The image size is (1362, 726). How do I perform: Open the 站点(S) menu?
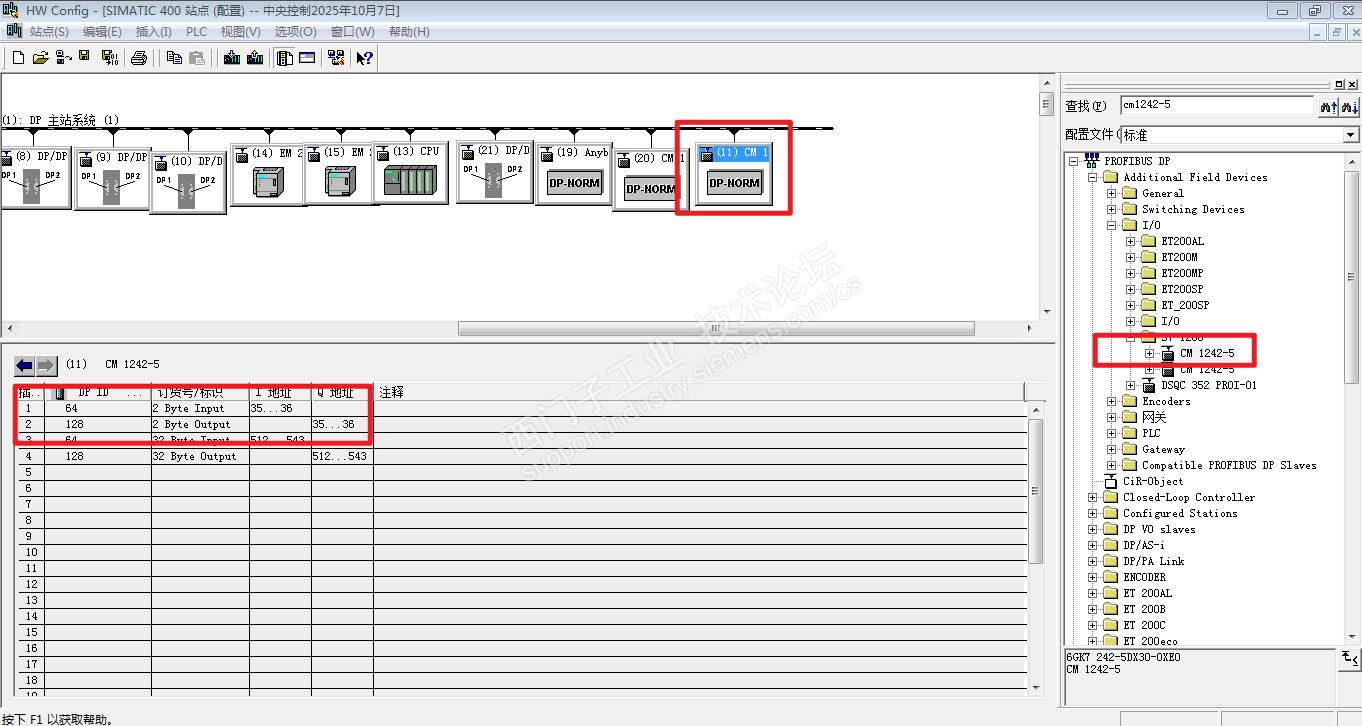(x=49, y=32)
